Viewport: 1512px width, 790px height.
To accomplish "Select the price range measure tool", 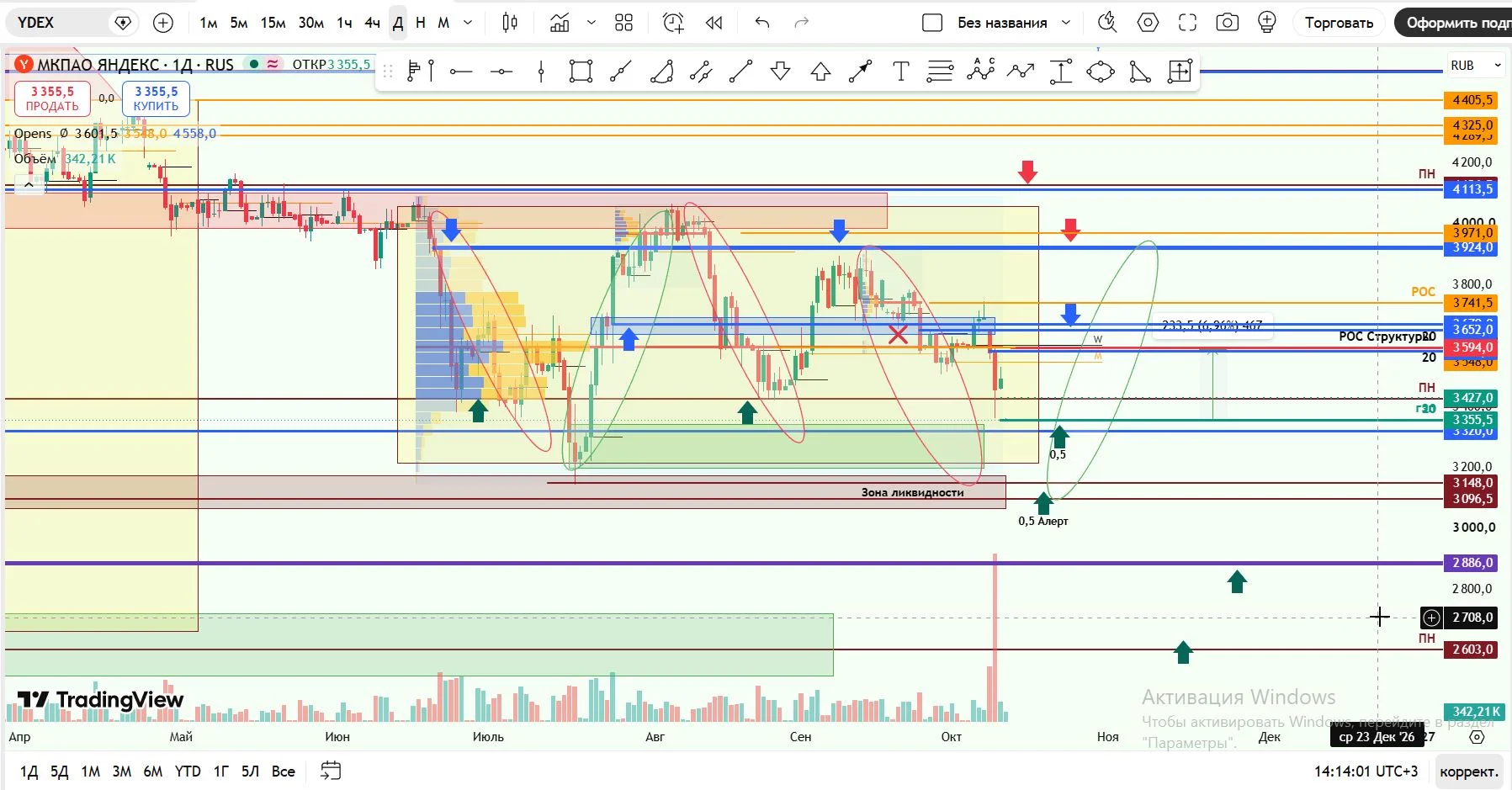I will click(x=1061, y=72).
